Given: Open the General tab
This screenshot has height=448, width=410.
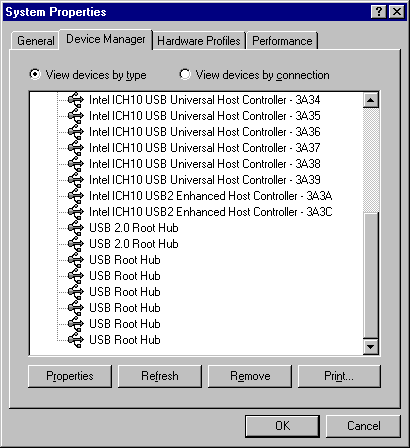Looking at the screenshot, I should pos(36,41).
